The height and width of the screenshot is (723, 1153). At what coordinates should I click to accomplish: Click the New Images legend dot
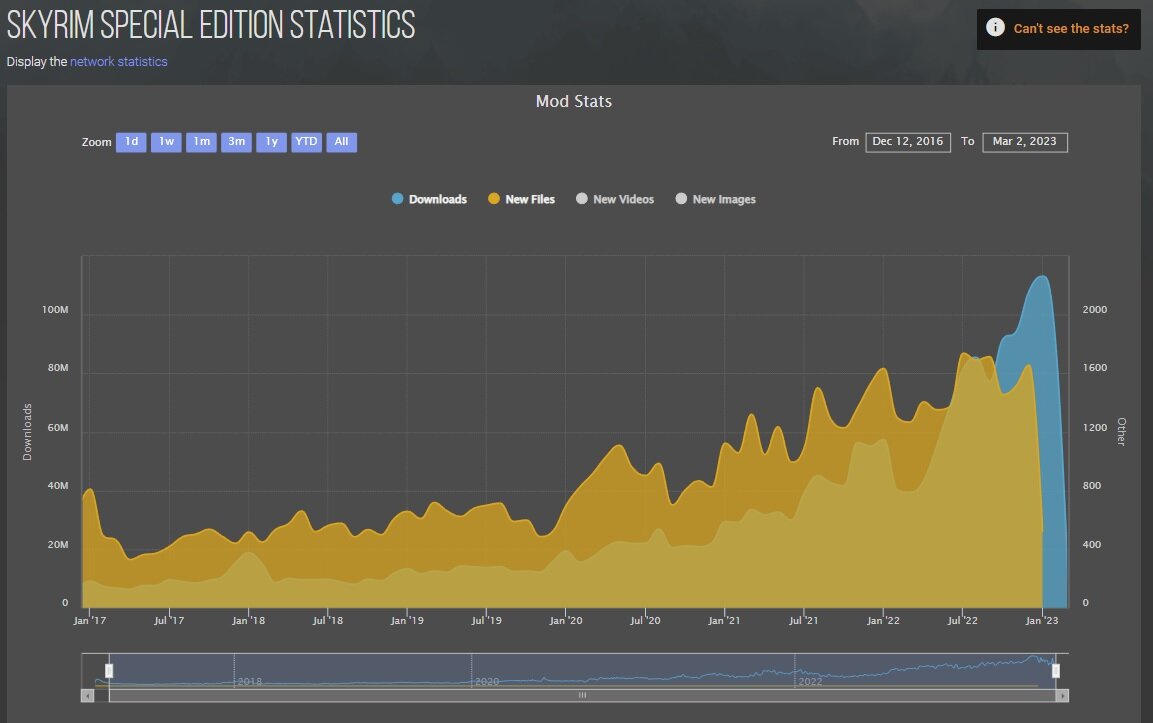pyautogui.click(x=679, y=199)
